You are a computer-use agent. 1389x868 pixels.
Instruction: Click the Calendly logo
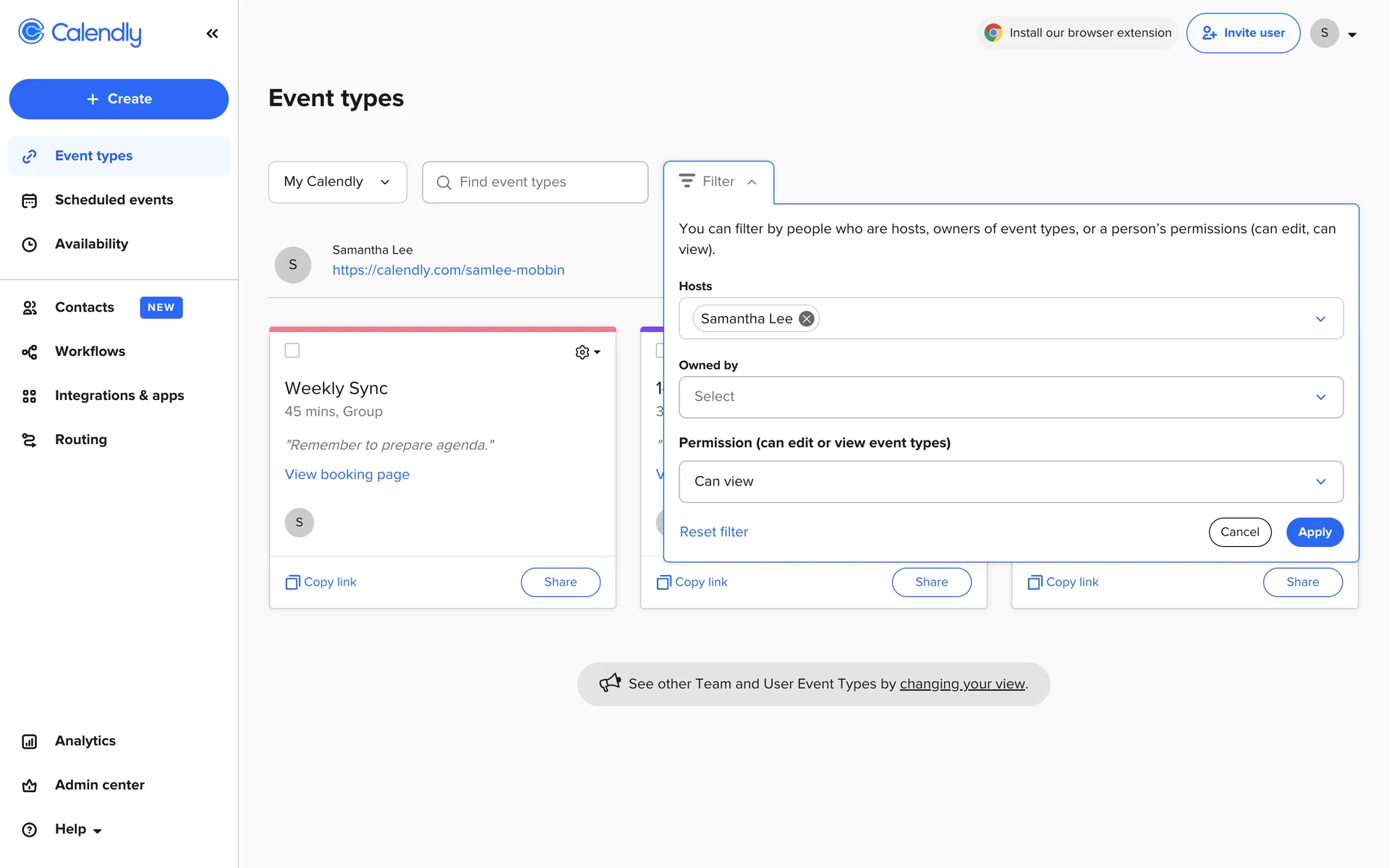(80, 33)
